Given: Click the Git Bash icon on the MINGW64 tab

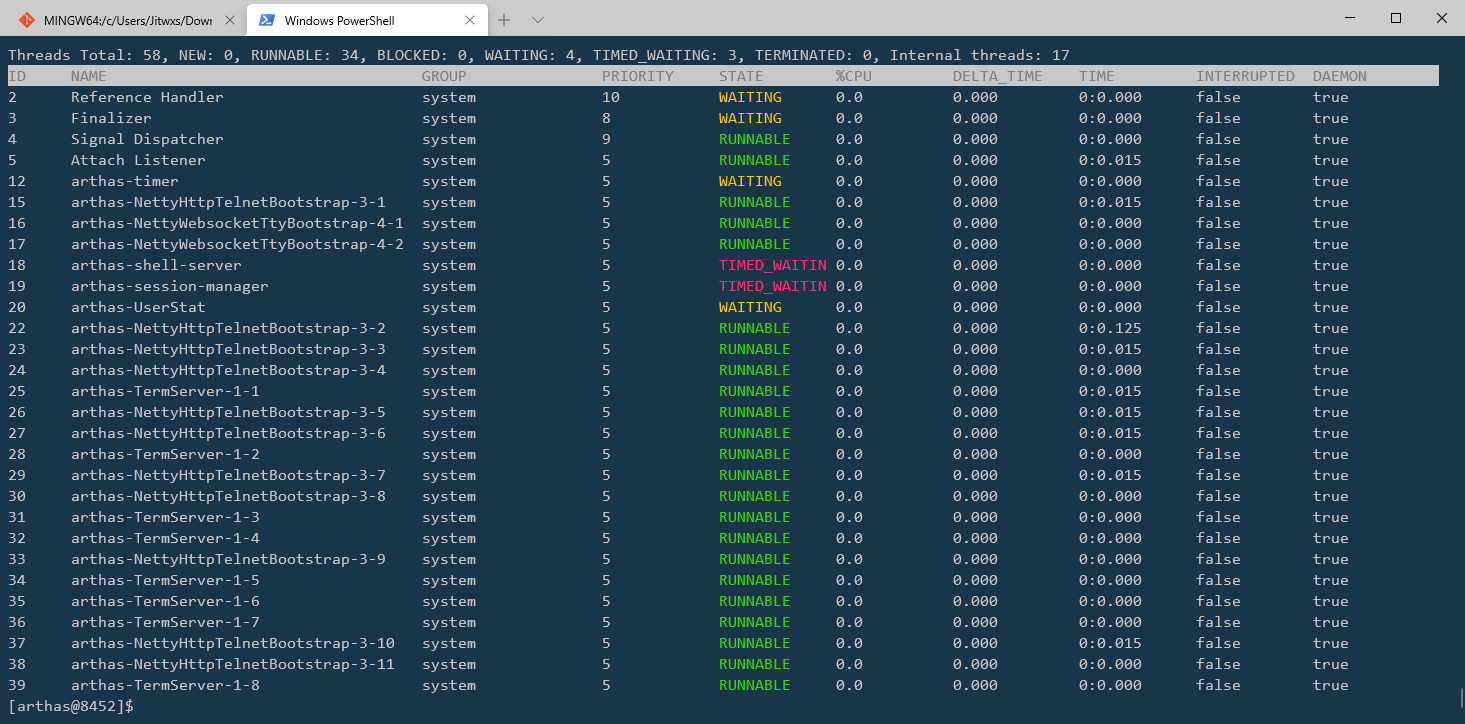Looking at the screenshot, I should point(25,20).
